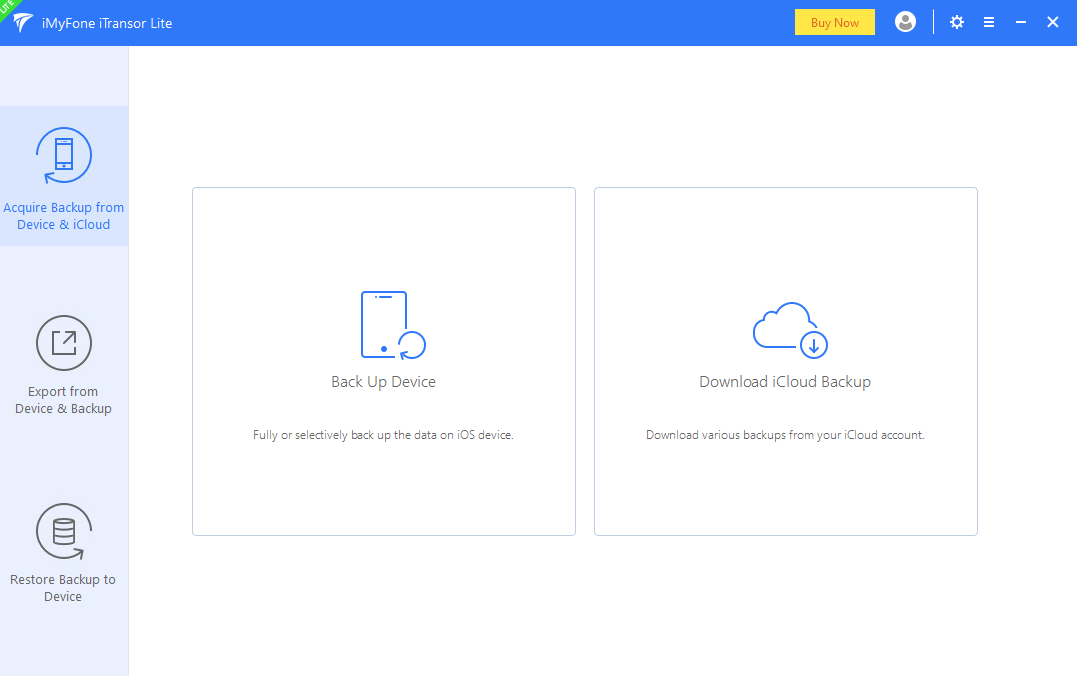Click the phone Back Up Device icon
The height and width of the screenshot is (676, 1077).
pos(393,325)
